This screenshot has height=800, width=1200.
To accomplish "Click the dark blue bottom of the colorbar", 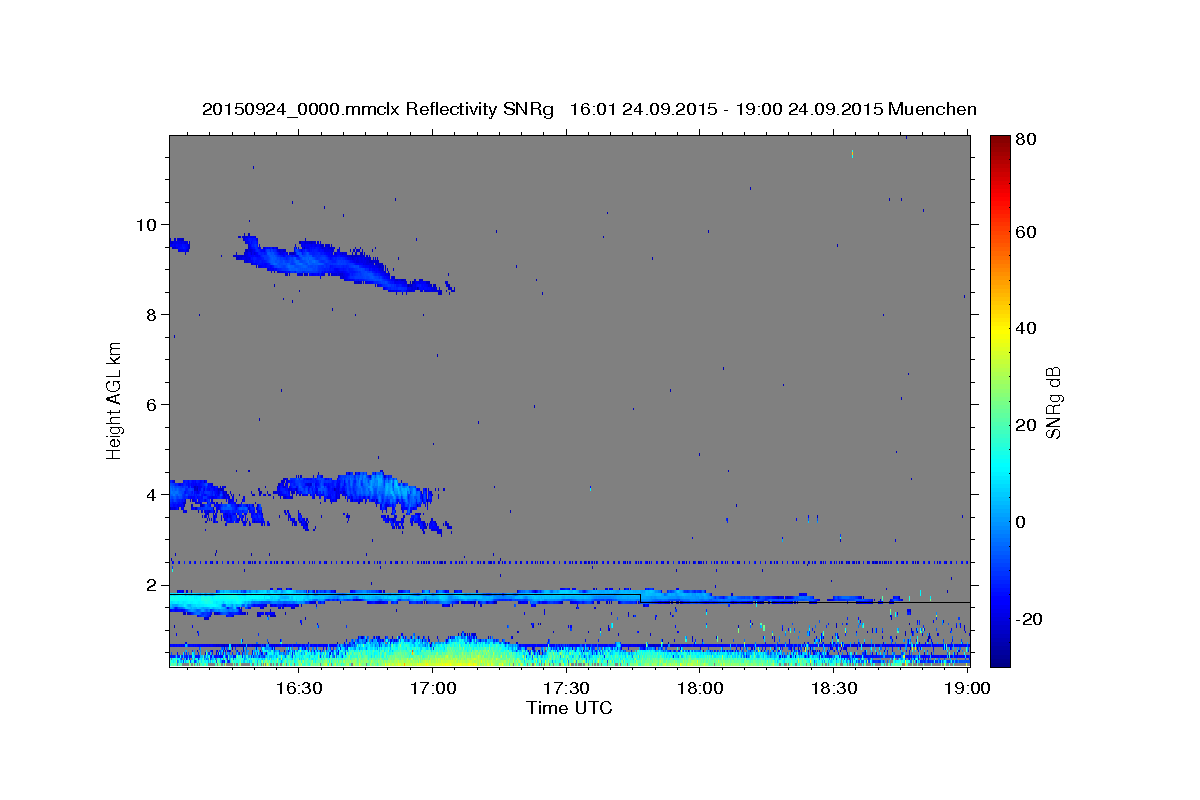I will coord(1000,657).
